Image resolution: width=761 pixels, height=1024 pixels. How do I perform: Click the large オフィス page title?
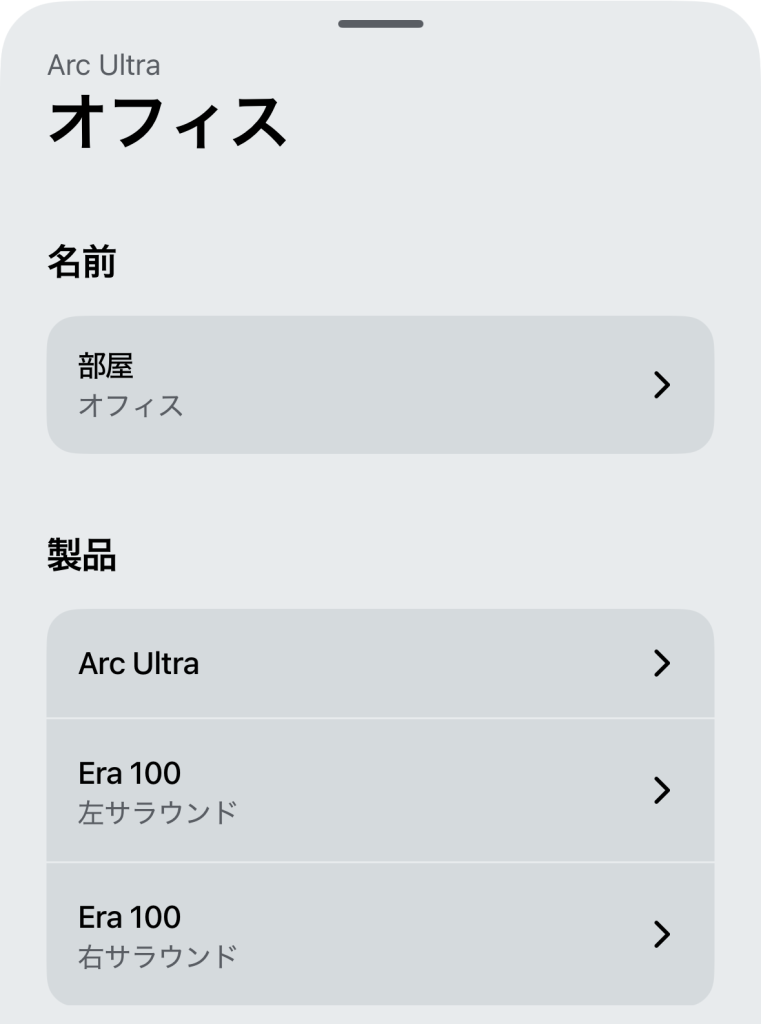point(167,123)
